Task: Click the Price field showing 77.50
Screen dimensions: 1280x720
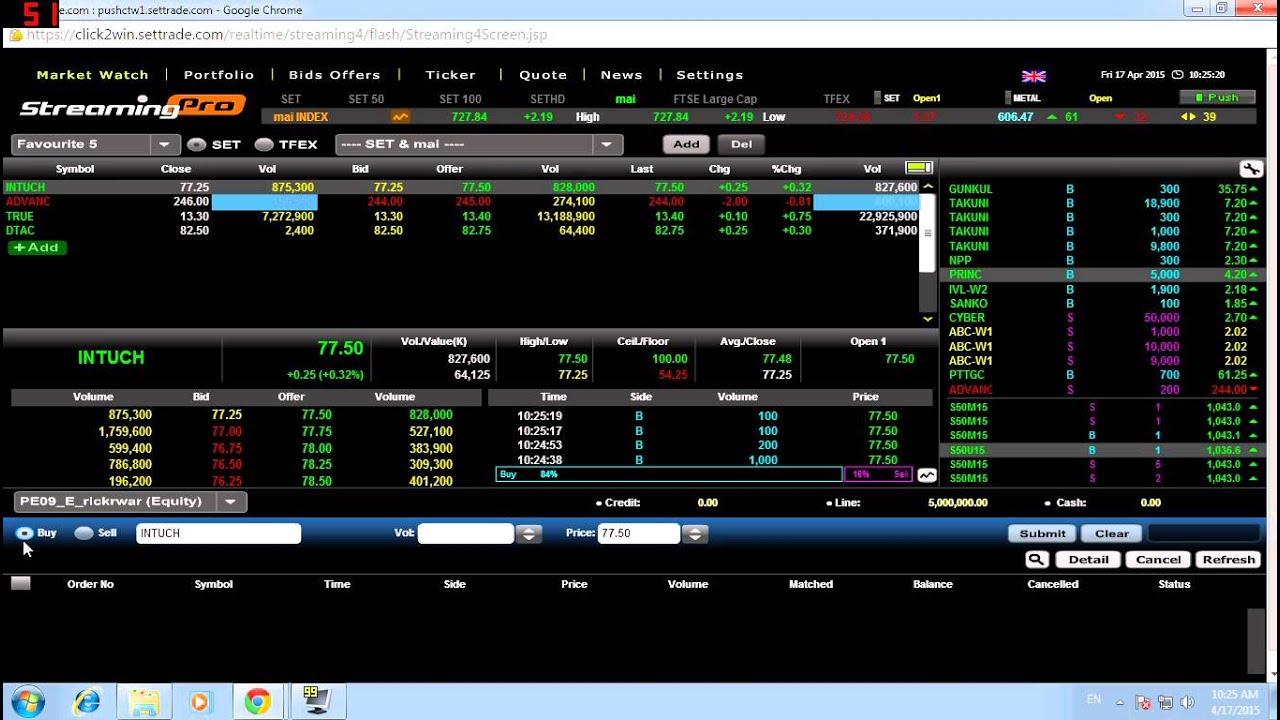Action: [639, 534]
